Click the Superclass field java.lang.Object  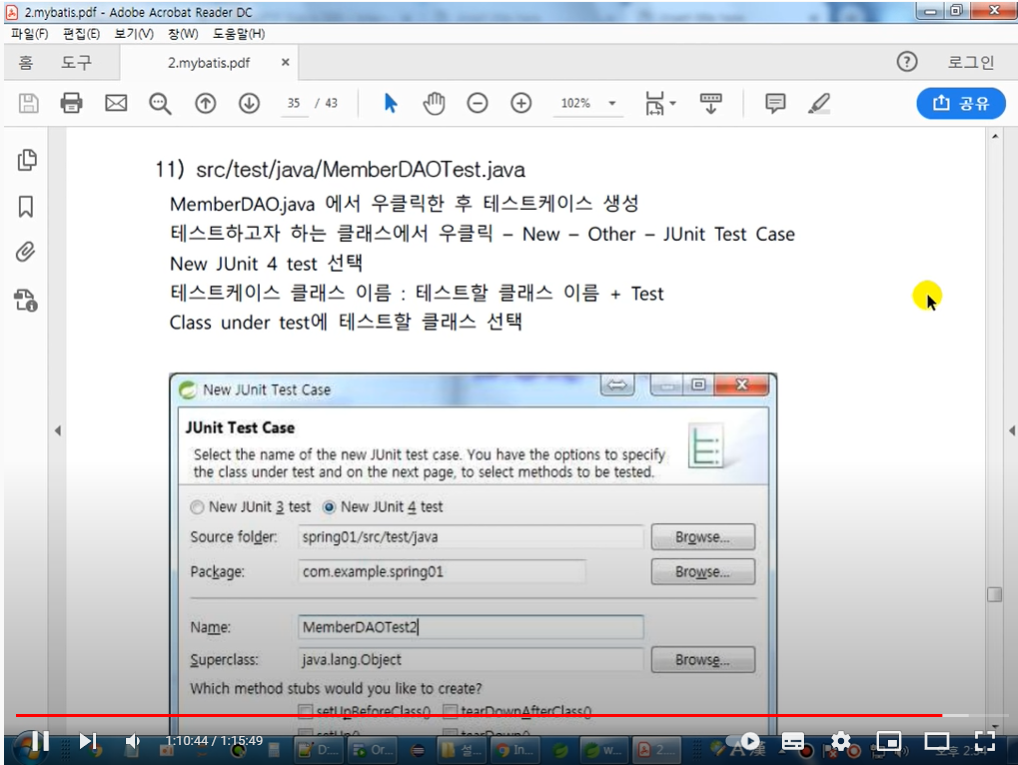471,660
